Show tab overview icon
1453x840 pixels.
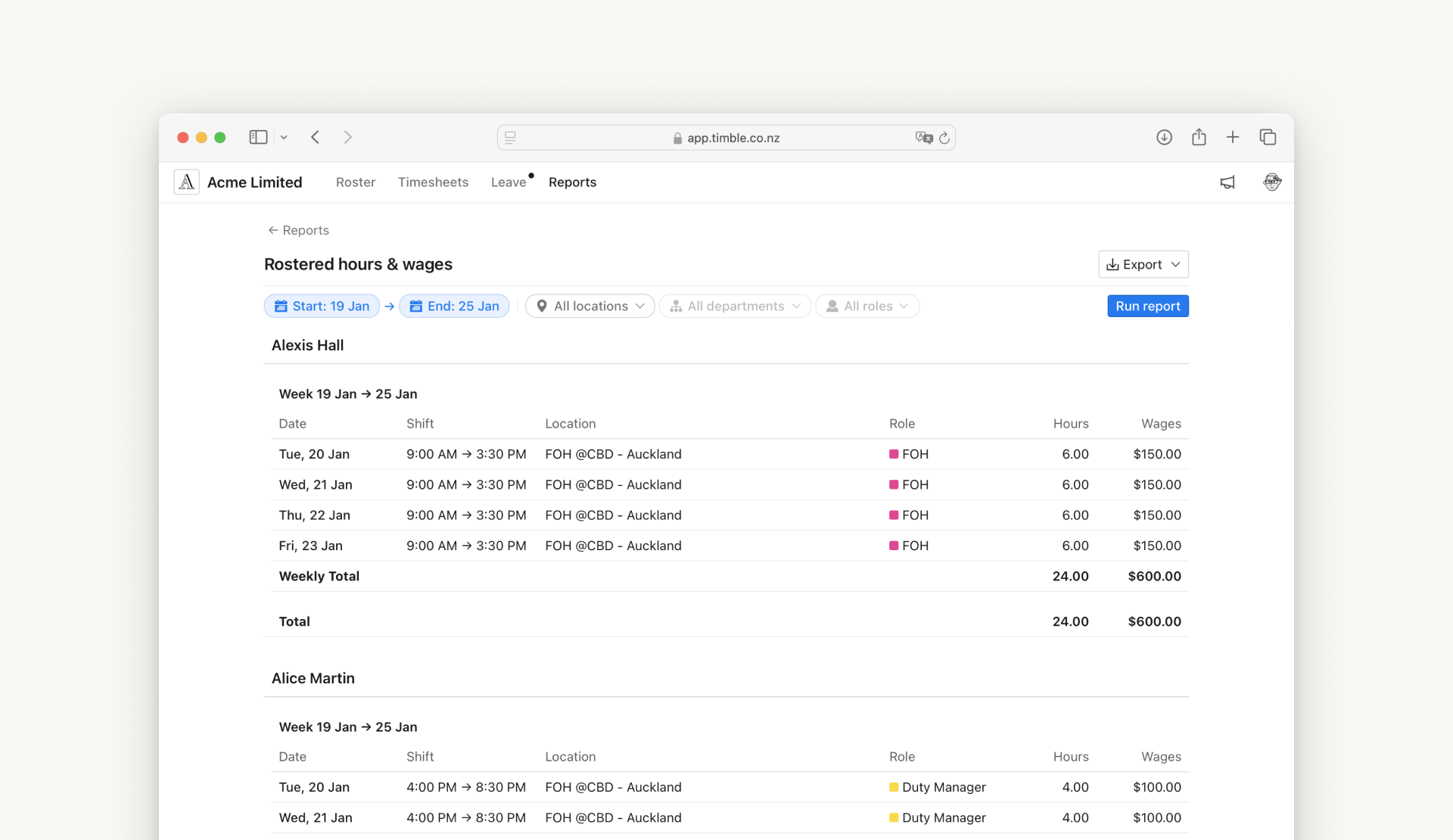(1268, 137)
